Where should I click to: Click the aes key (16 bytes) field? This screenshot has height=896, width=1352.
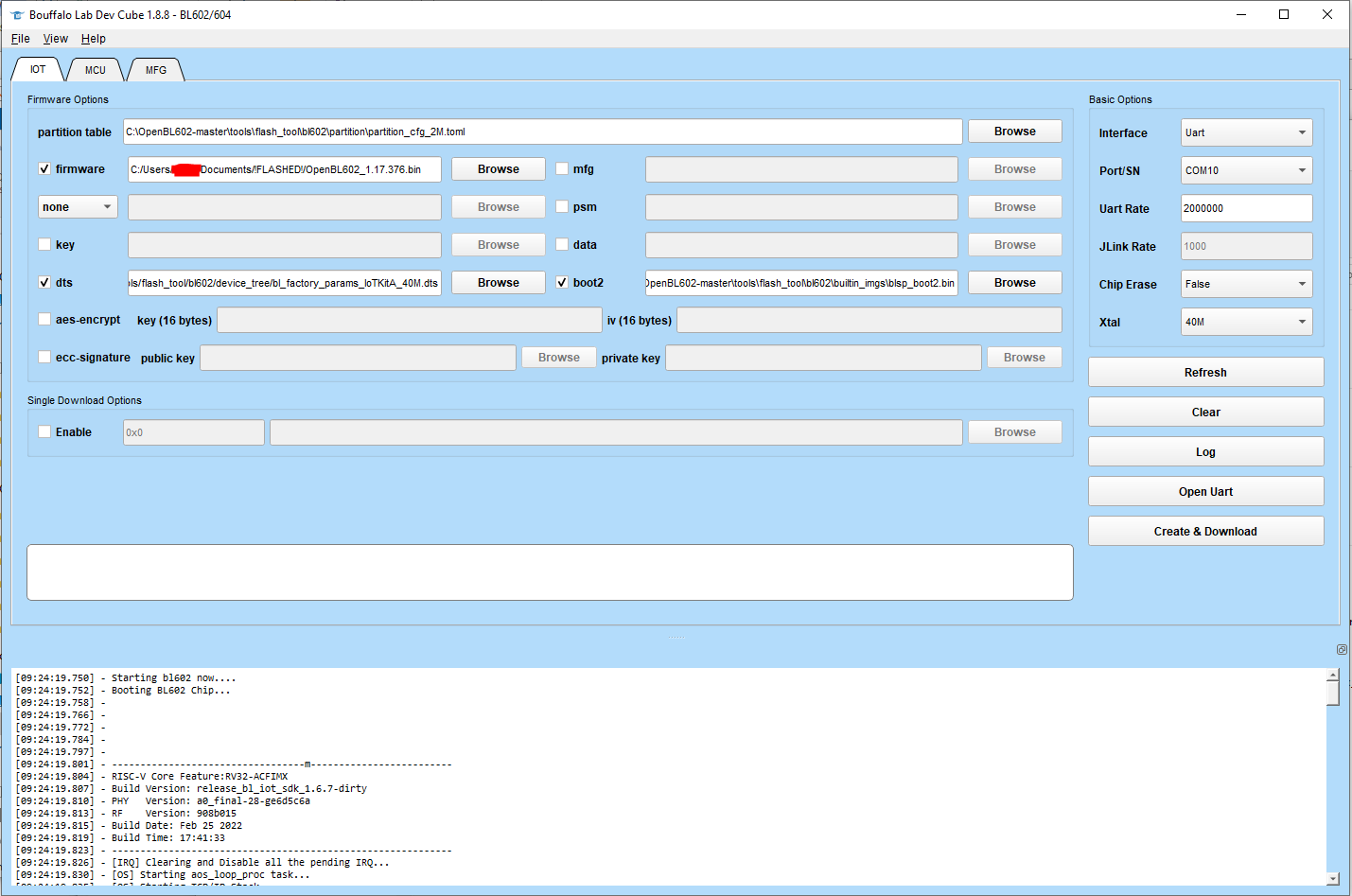pos(410,320)
